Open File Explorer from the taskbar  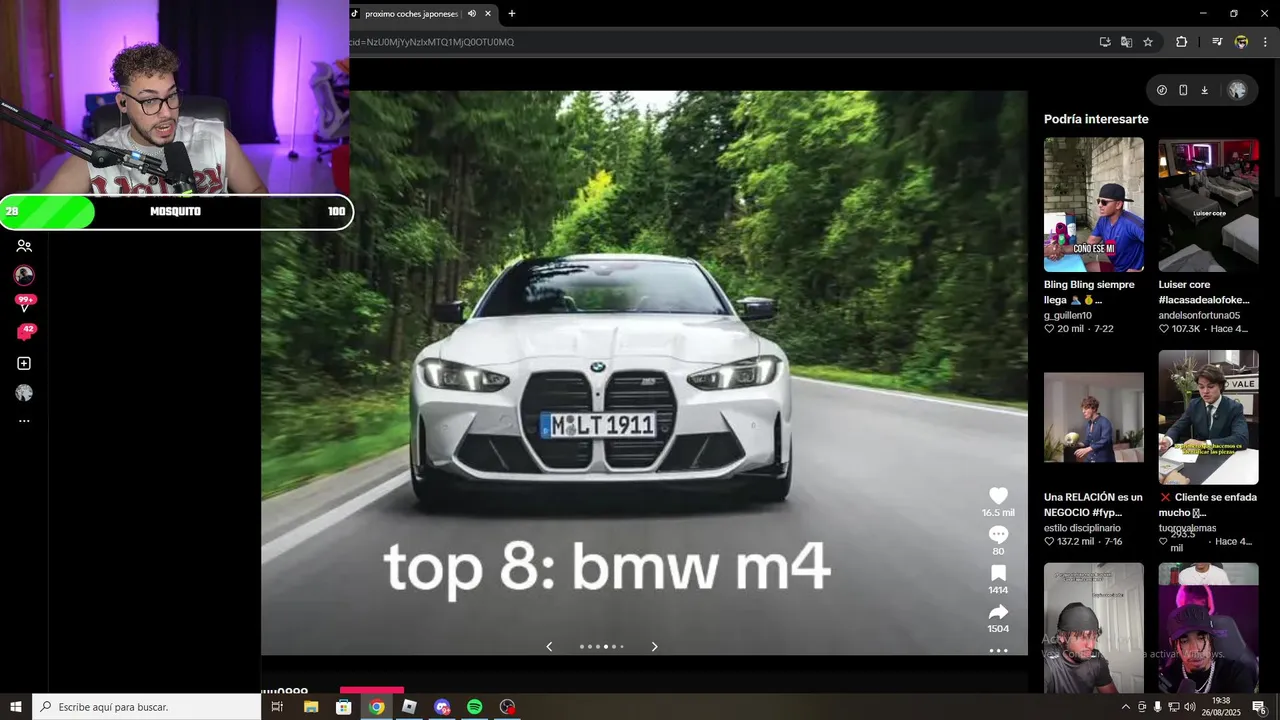click(311, 707)
